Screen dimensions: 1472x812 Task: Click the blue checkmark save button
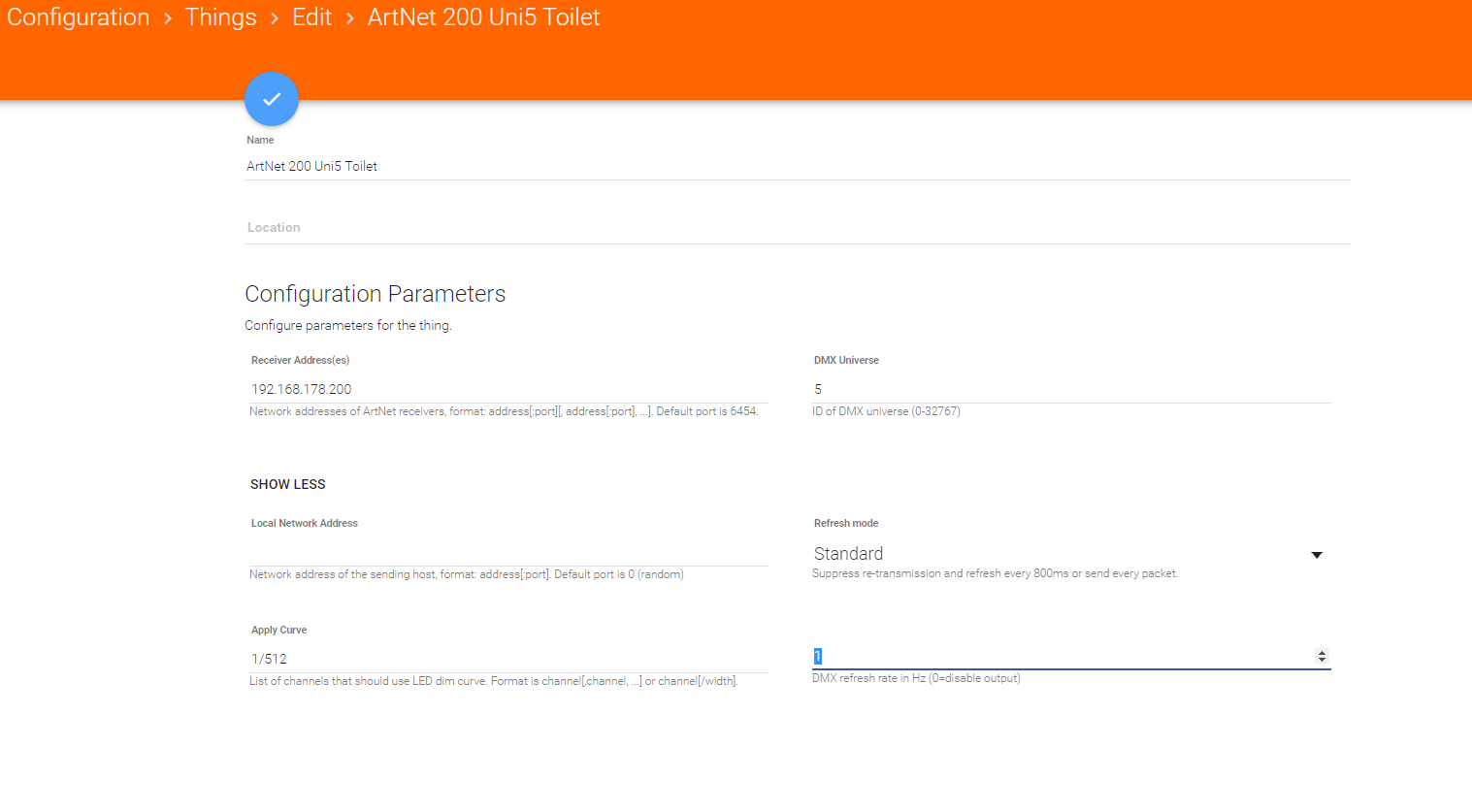click(x=272, y=99)
